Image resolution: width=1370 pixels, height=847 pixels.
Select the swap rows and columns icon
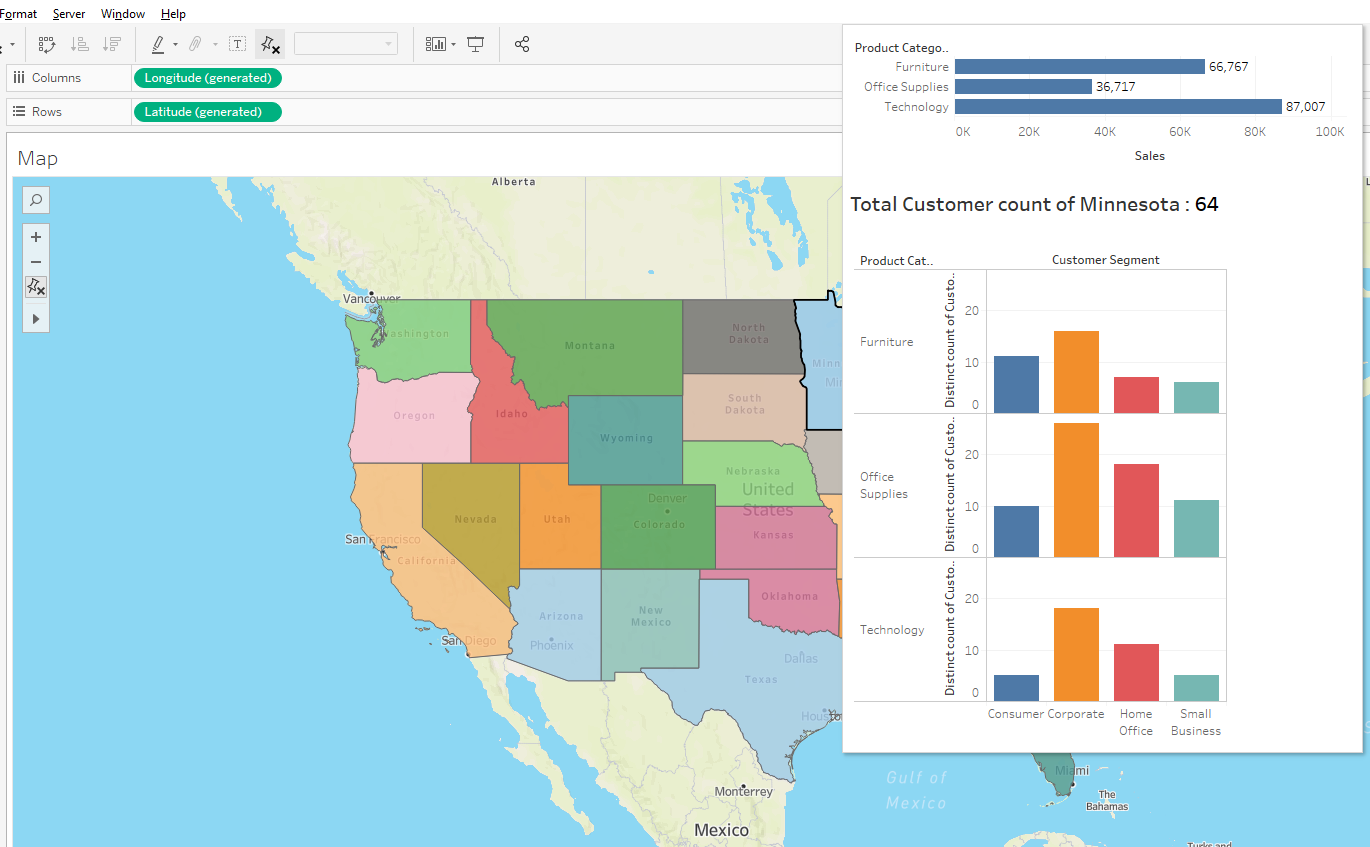(46, 44)
